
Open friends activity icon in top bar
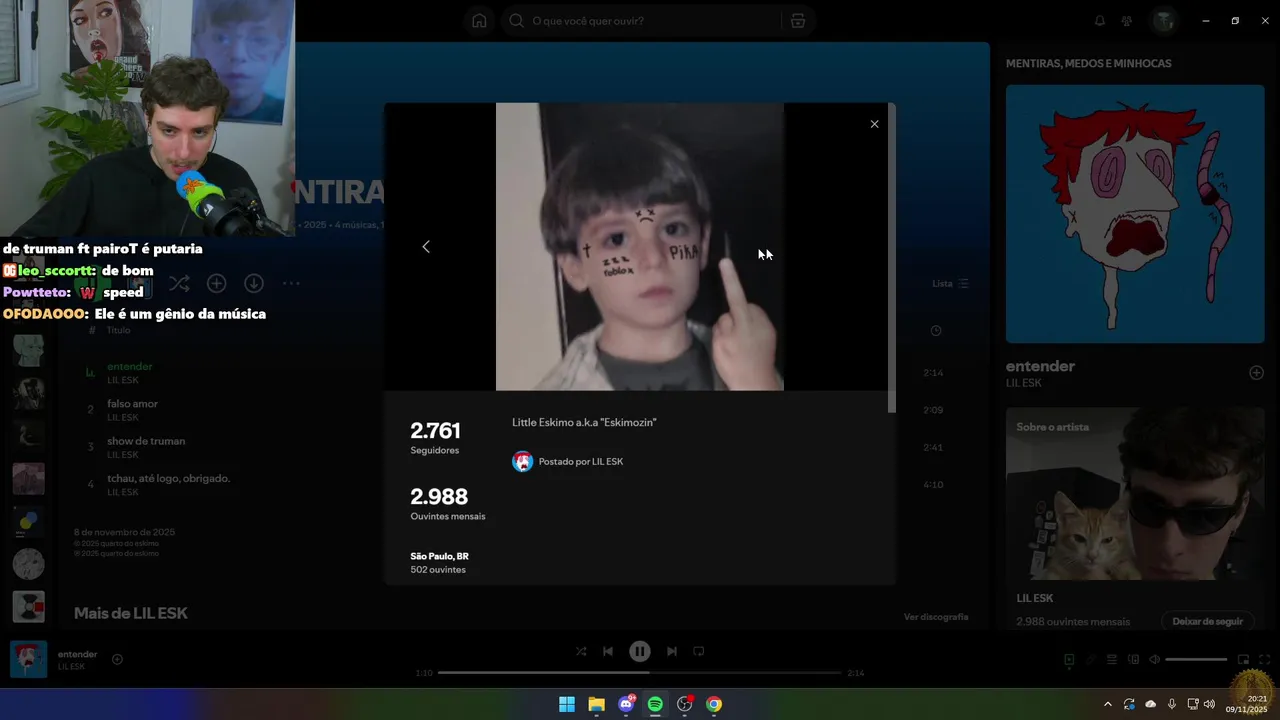tap(1127, 20)
